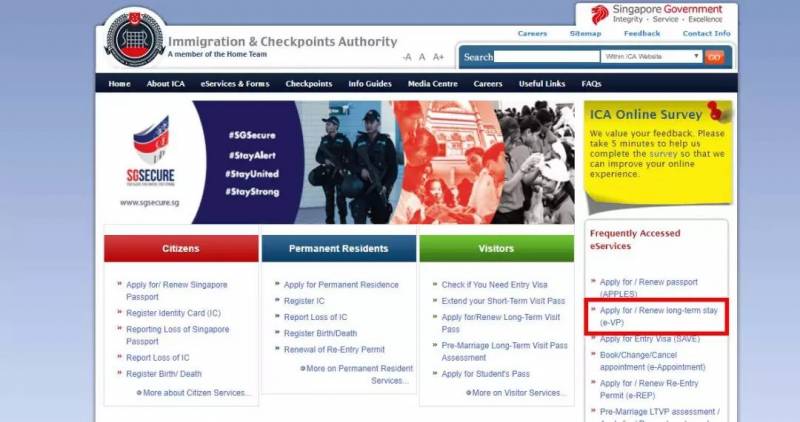Click the red pushpin on survey note
800x422 pixels.
[x=718, y=111]
